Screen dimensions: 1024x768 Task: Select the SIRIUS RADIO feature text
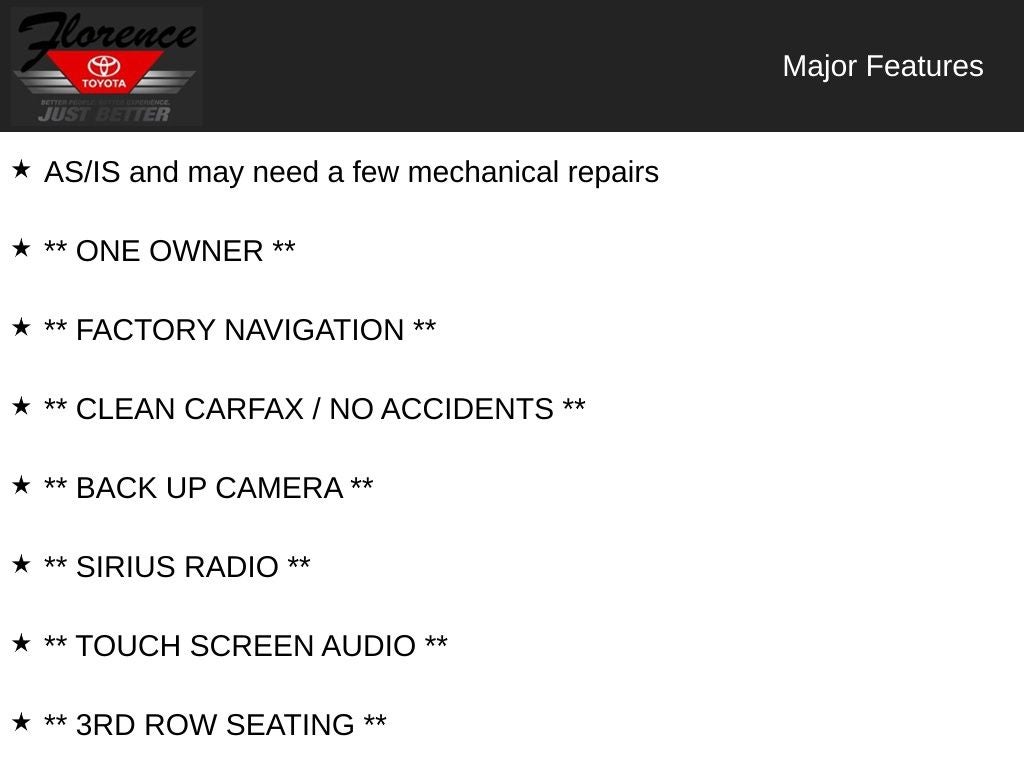coord(177,567)
